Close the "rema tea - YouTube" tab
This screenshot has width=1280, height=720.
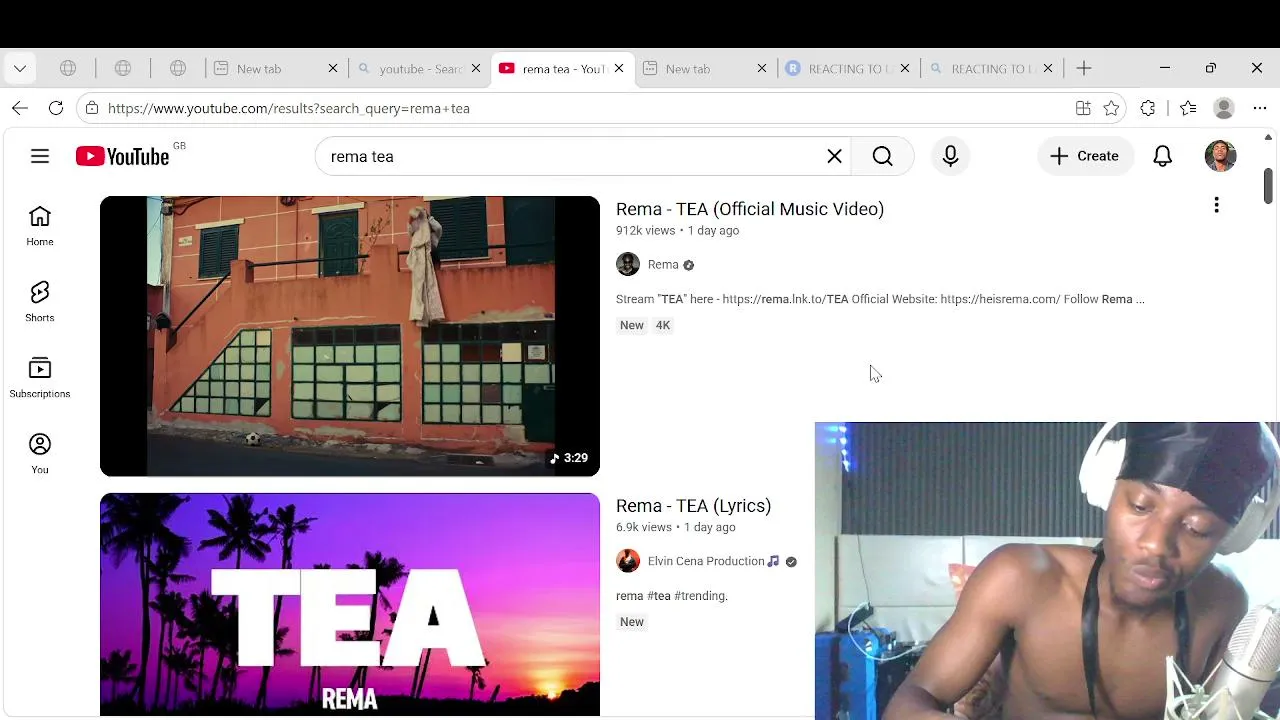click(619, 68)
